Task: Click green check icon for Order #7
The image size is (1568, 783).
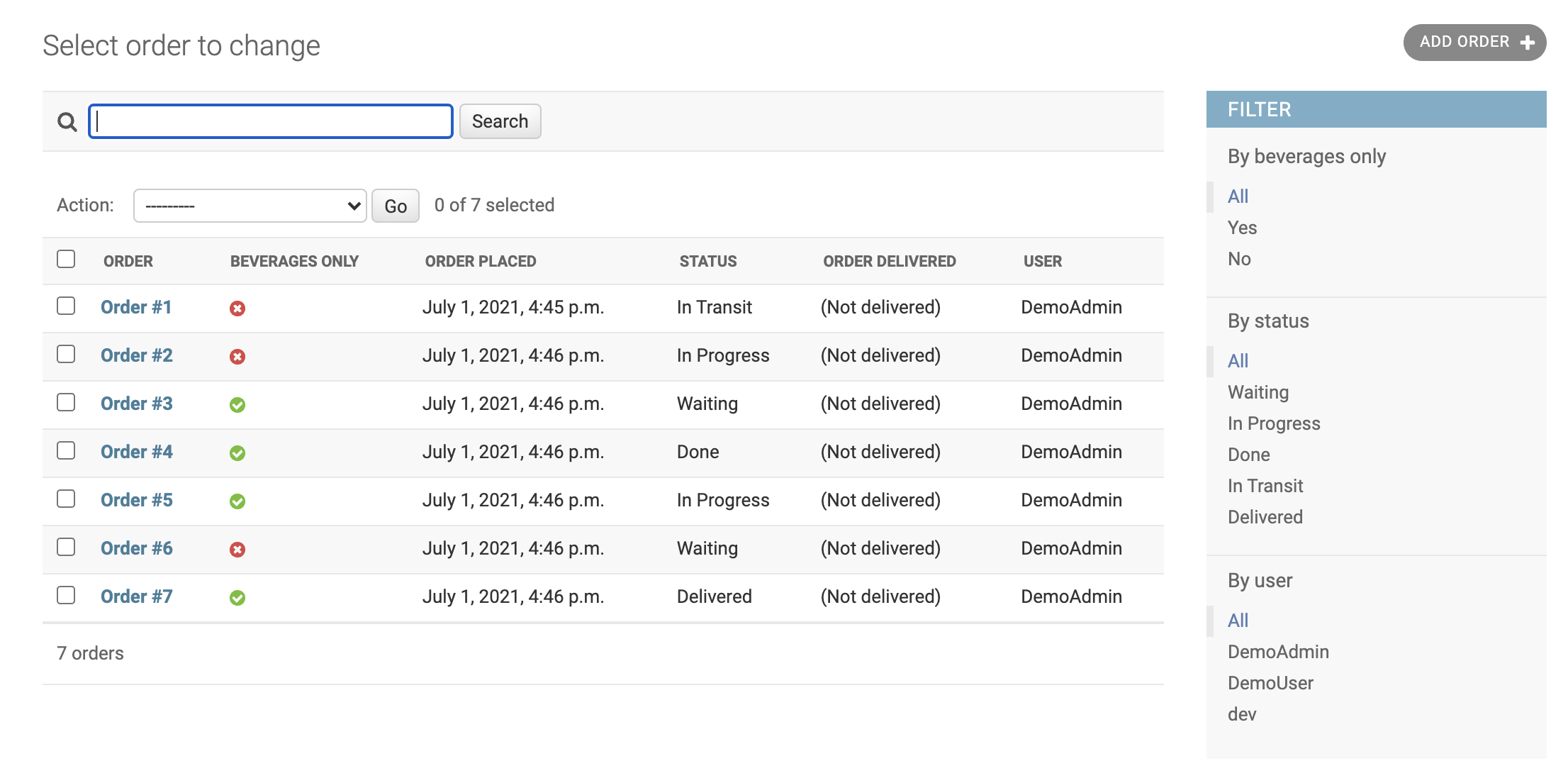Action: tap(237, 598)
